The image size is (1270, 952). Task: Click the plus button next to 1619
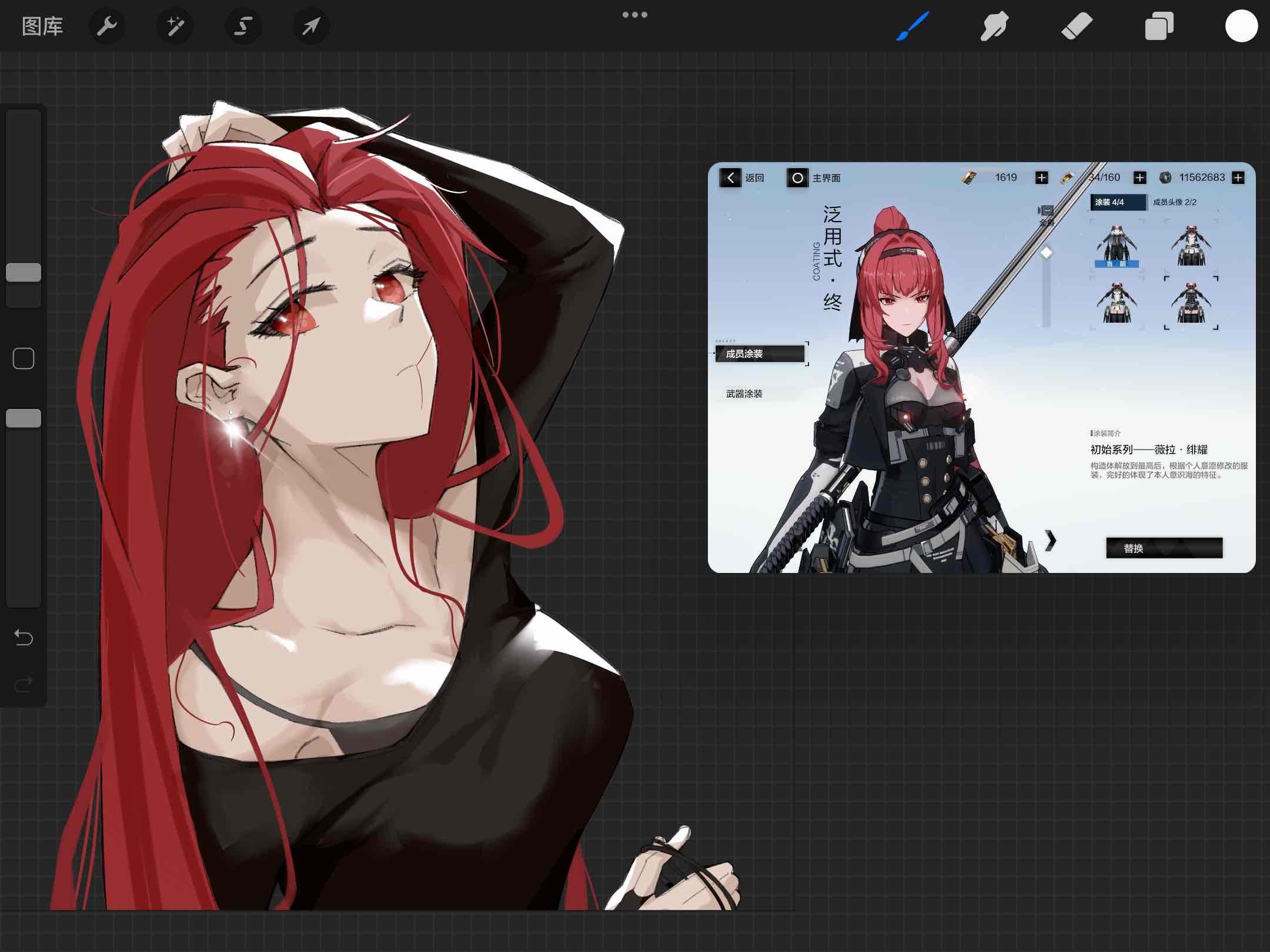pyautogui.click(x=1041, y=177)
